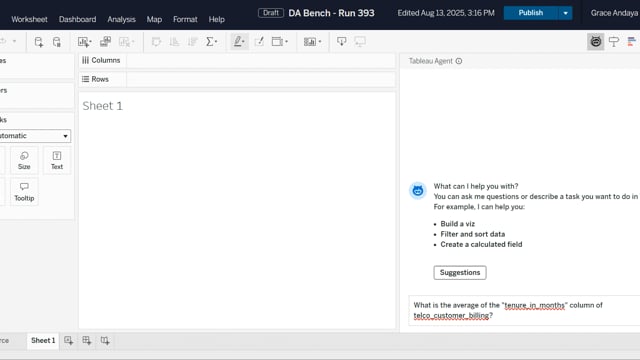Open the bar-chart view toolbar dropdown
Image resolution: width=640 pixels, height=360 pixels.
tap(312, 42)
